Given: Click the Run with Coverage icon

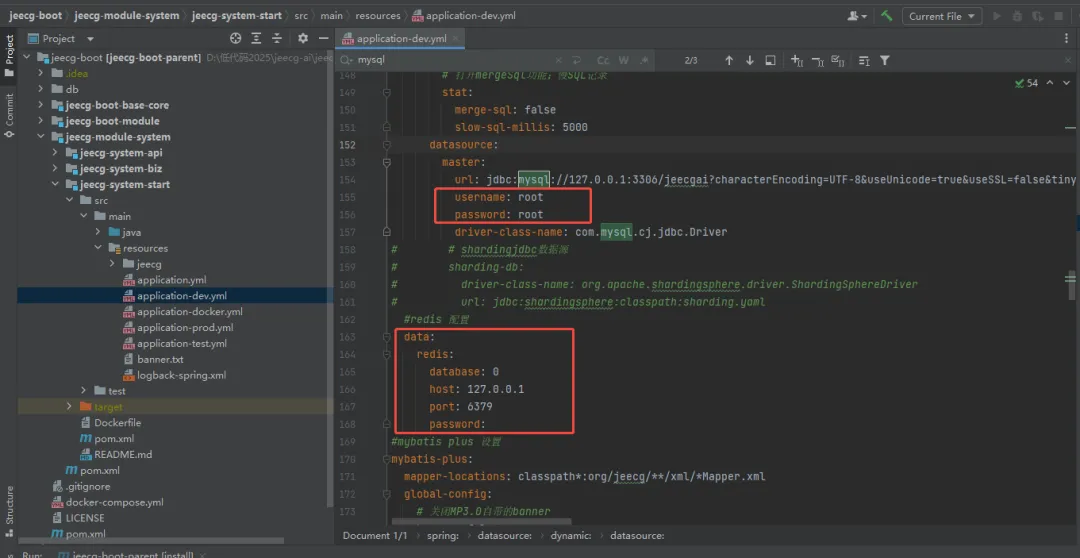Looking at the screenshot, I should [x=1037, y=16].
